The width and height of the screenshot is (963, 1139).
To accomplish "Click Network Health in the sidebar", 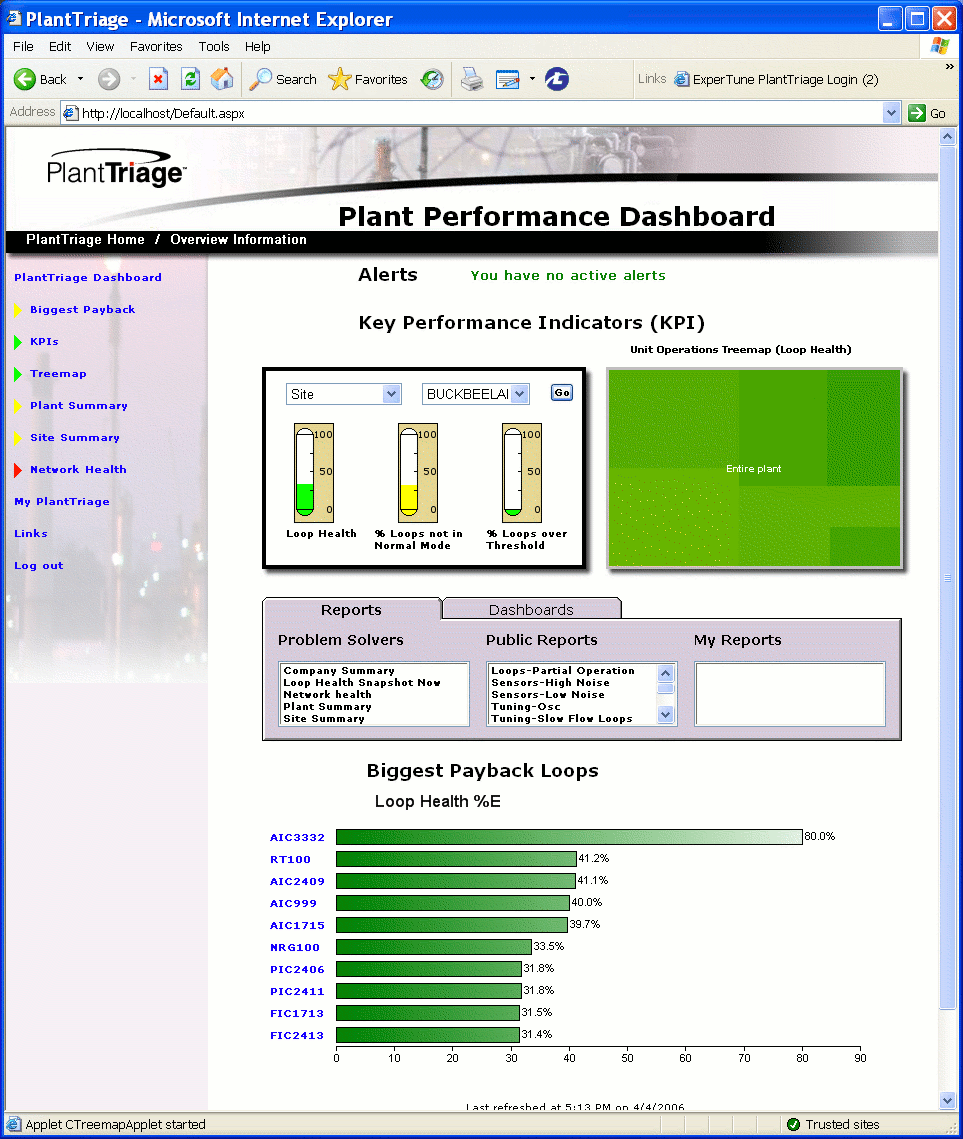I will point(78,469).
